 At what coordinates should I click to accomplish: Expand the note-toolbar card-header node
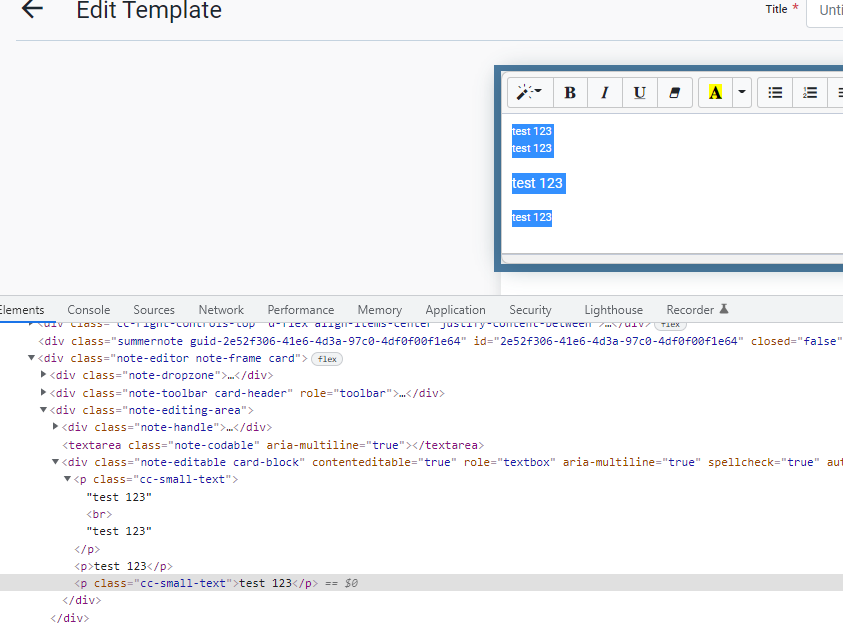[x=44, y=392]
